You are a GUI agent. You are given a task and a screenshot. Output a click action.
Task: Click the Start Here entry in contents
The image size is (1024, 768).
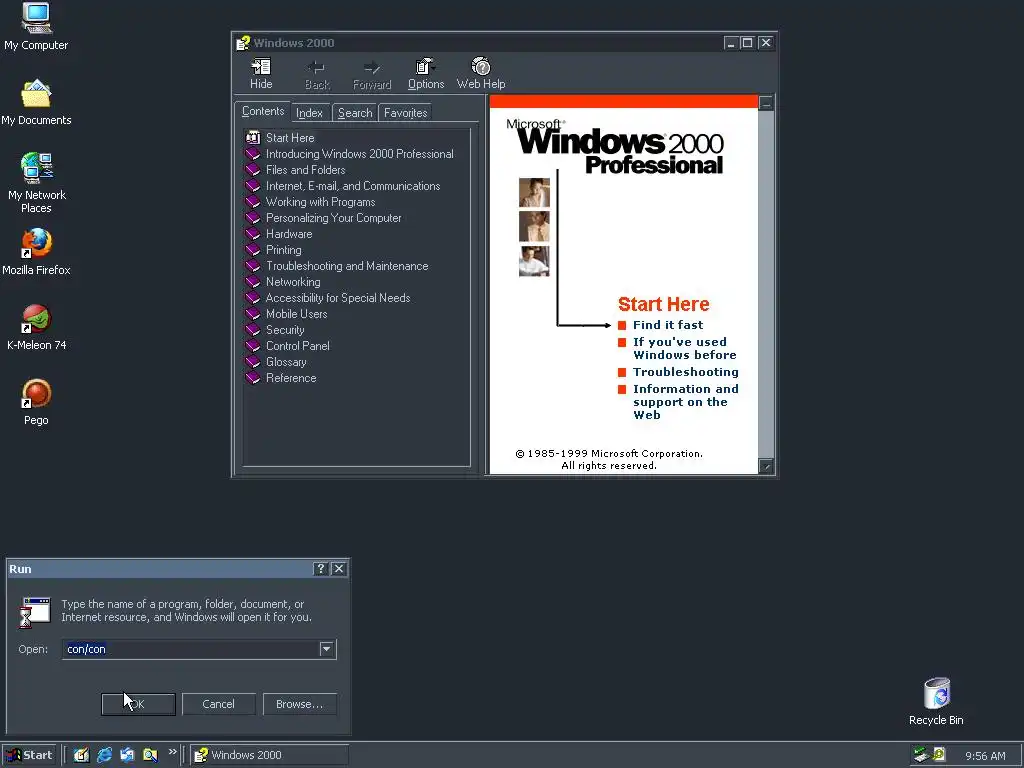coord(290,138)
